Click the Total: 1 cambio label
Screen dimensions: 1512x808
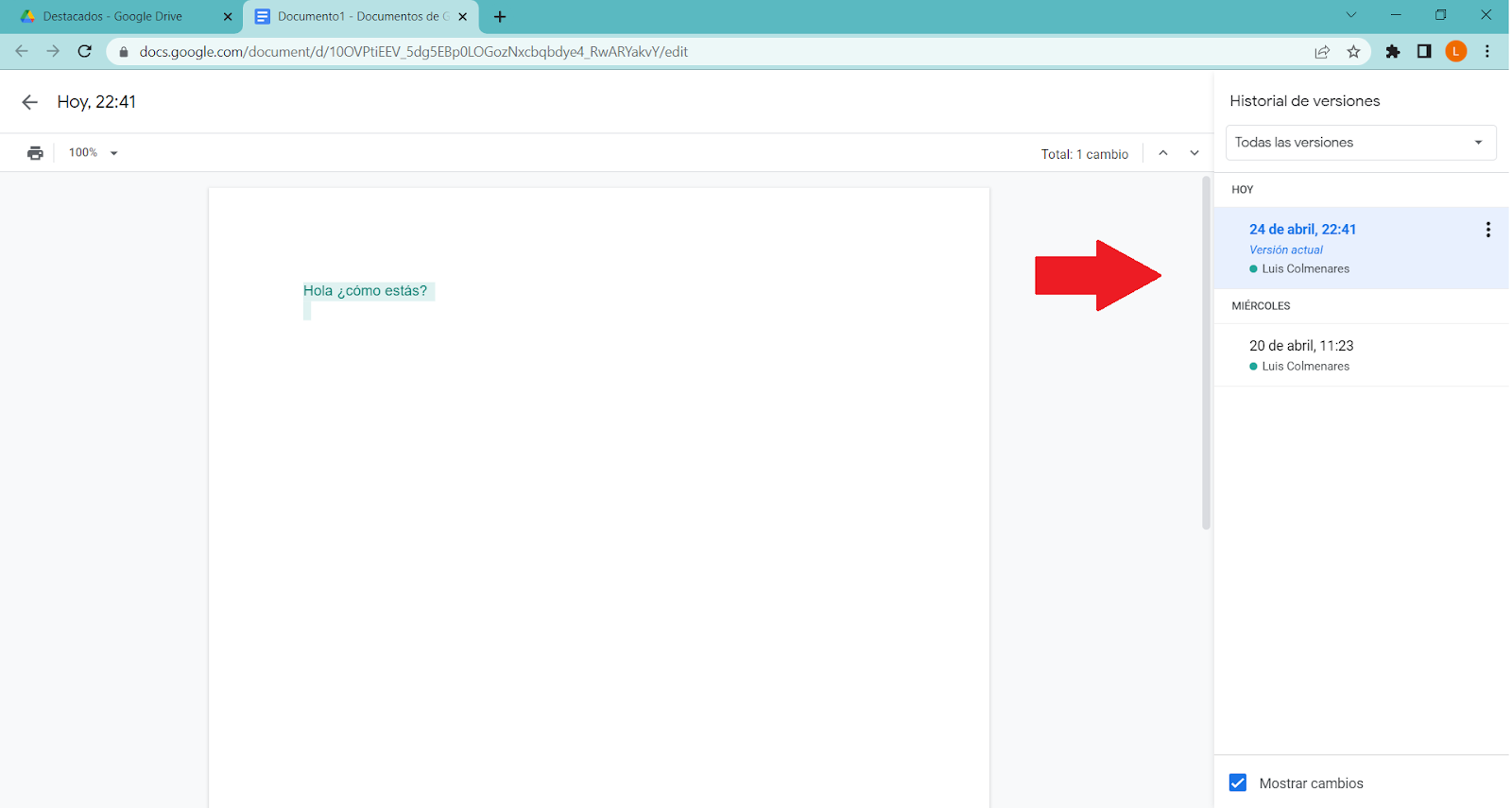pos(1085,154)
